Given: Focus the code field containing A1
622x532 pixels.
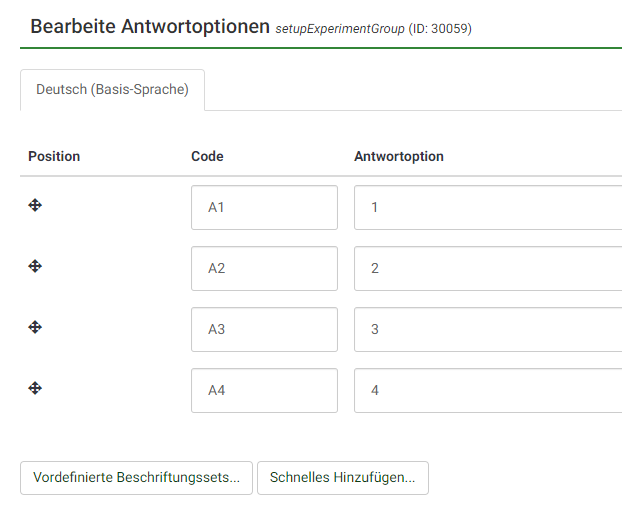Looking at the screenshot, I should tap(264, 208).
